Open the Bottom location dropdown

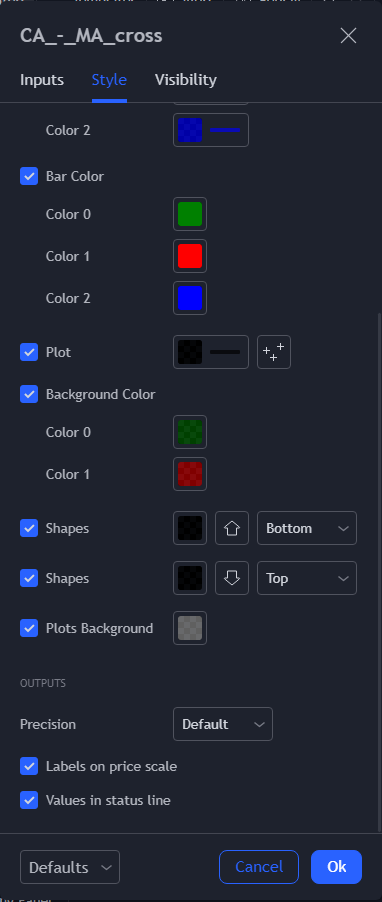tap(307, 528)
